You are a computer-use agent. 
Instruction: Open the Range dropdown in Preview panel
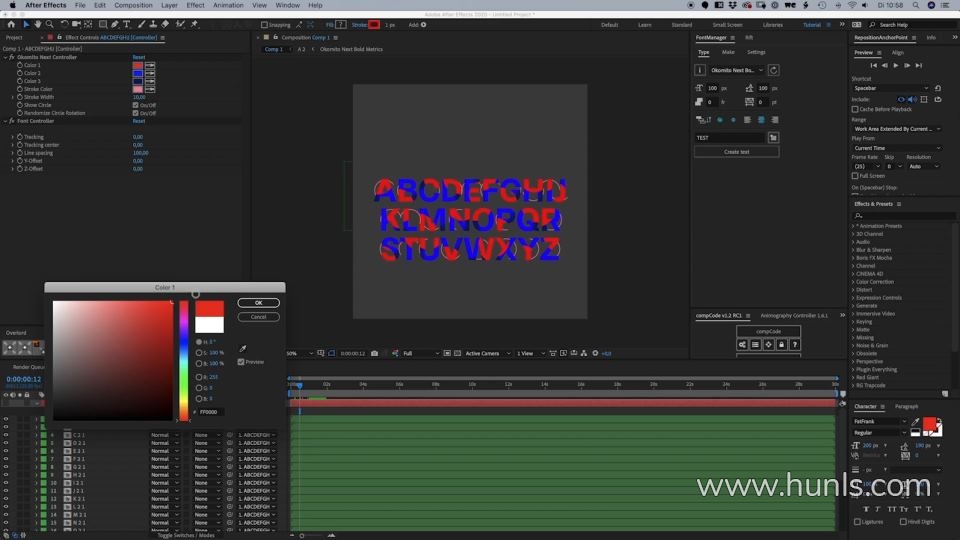tap(896, 129)
